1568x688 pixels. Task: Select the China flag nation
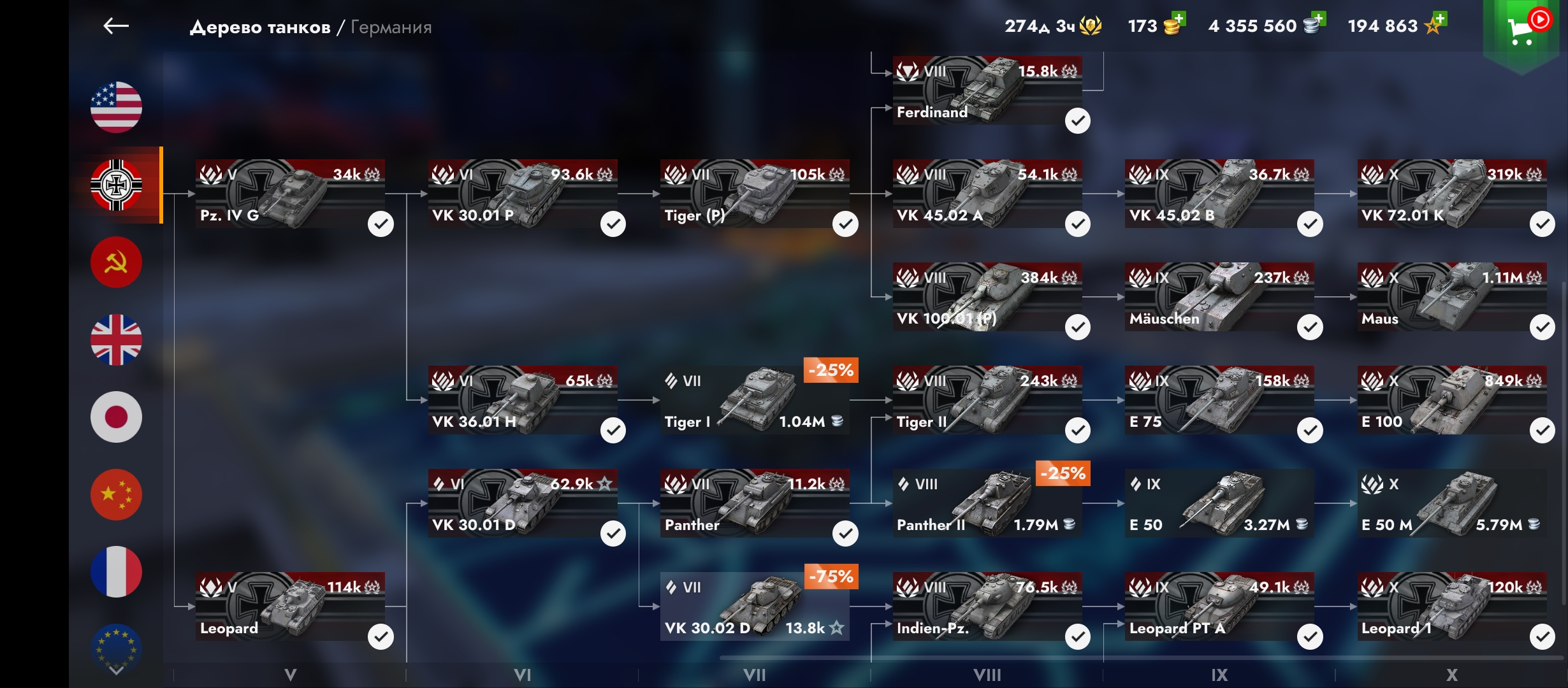(x=116, y=495)
